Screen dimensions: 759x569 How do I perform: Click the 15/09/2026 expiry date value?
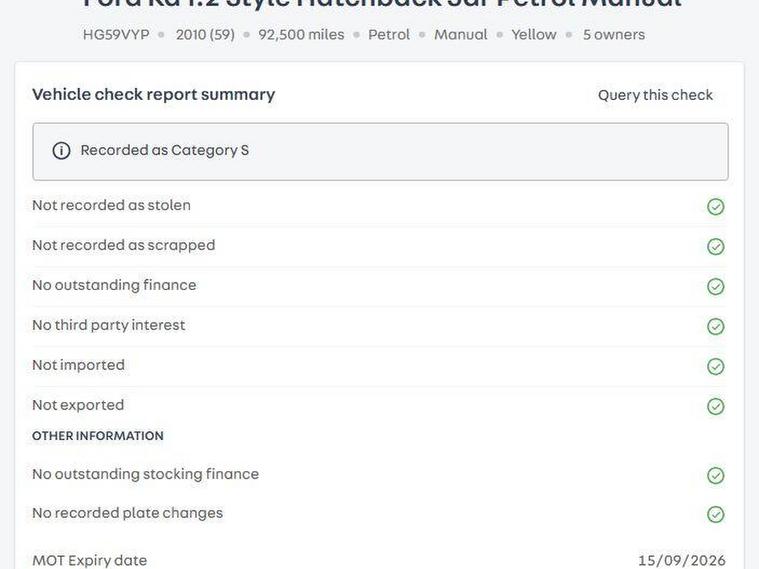tap(682, 560)
